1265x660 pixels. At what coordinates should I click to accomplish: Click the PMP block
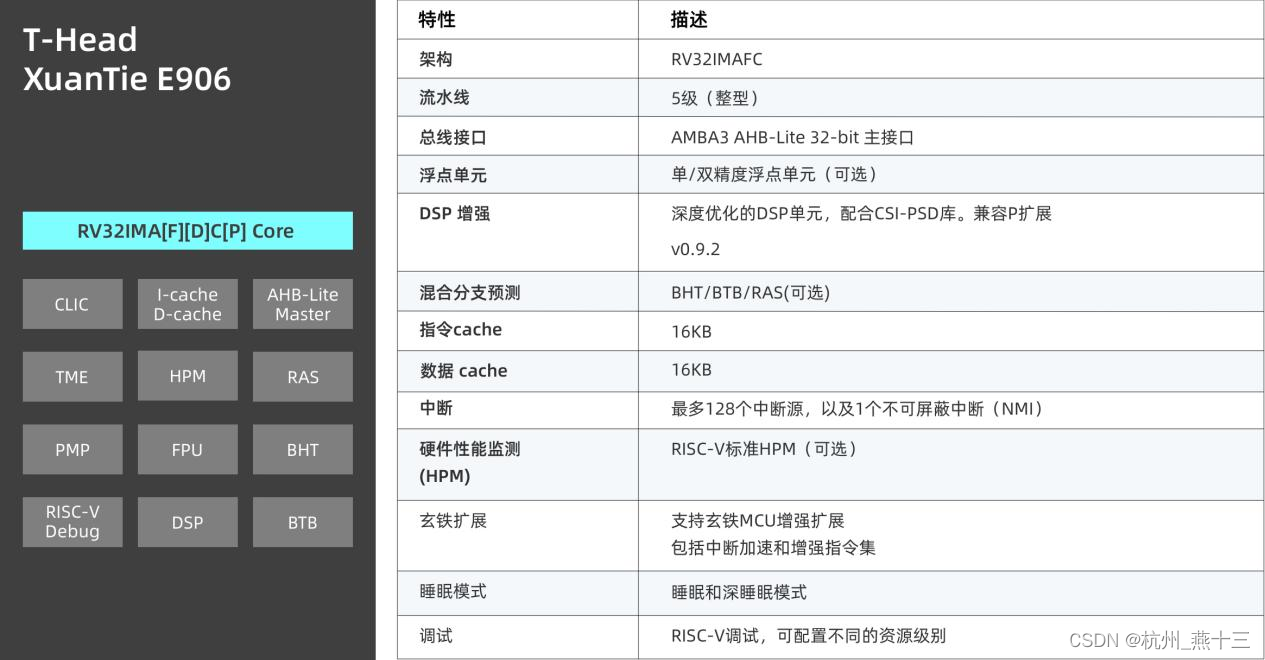(x=72, y=450)
